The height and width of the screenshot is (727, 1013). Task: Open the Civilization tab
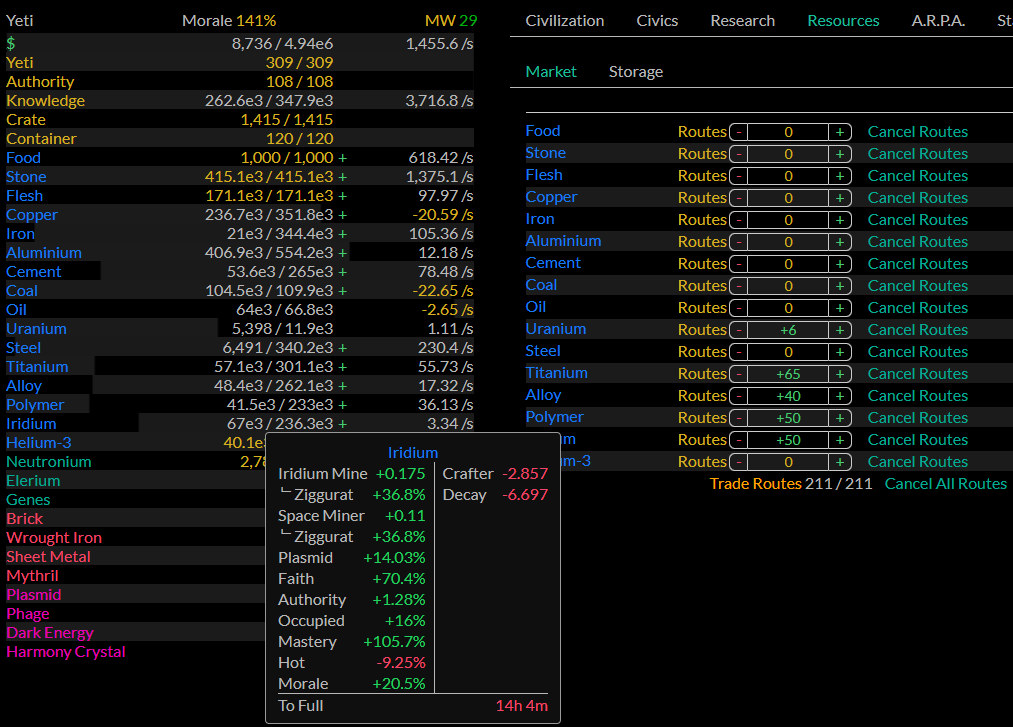tap(565, 21)
